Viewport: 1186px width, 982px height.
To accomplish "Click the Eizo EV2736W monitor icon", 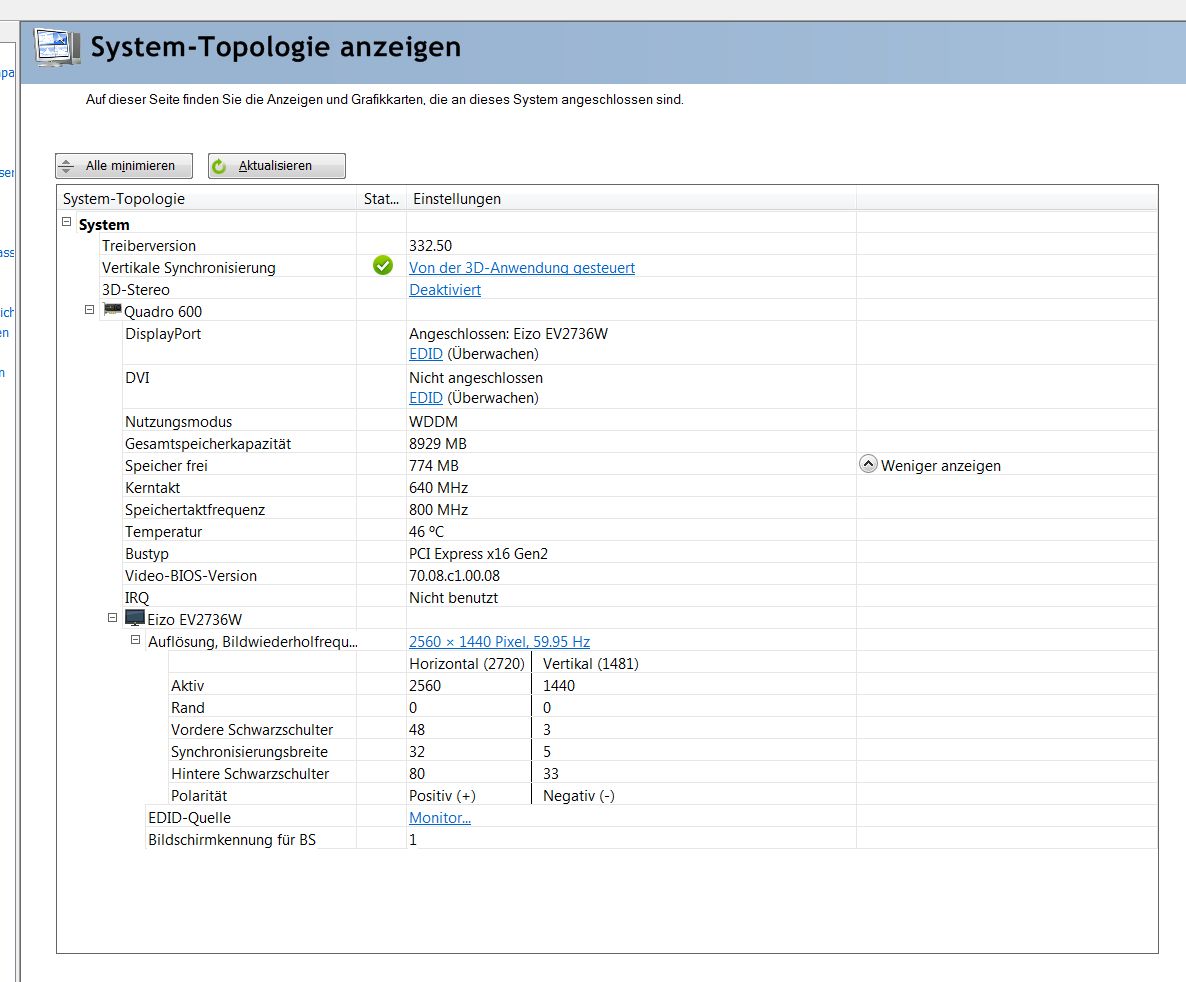I will pyautogui.click(x=135, y=619).
